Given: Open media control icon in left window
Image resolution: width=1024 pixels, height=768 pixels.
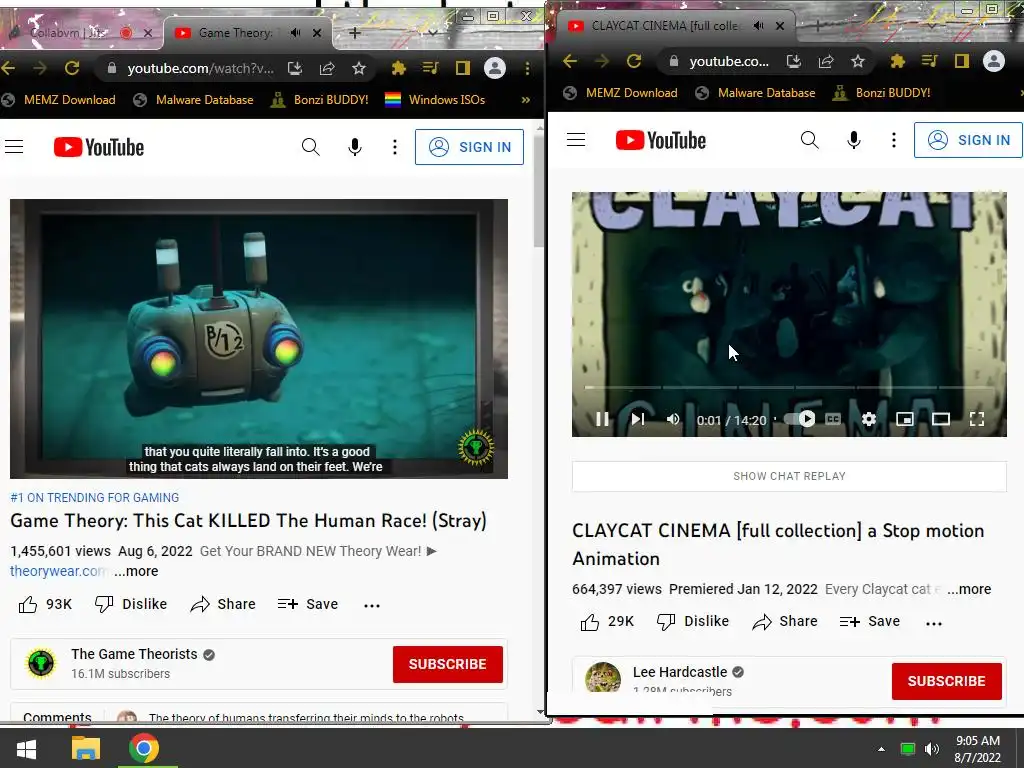Looking at the screenshot, I should (430, 68).
